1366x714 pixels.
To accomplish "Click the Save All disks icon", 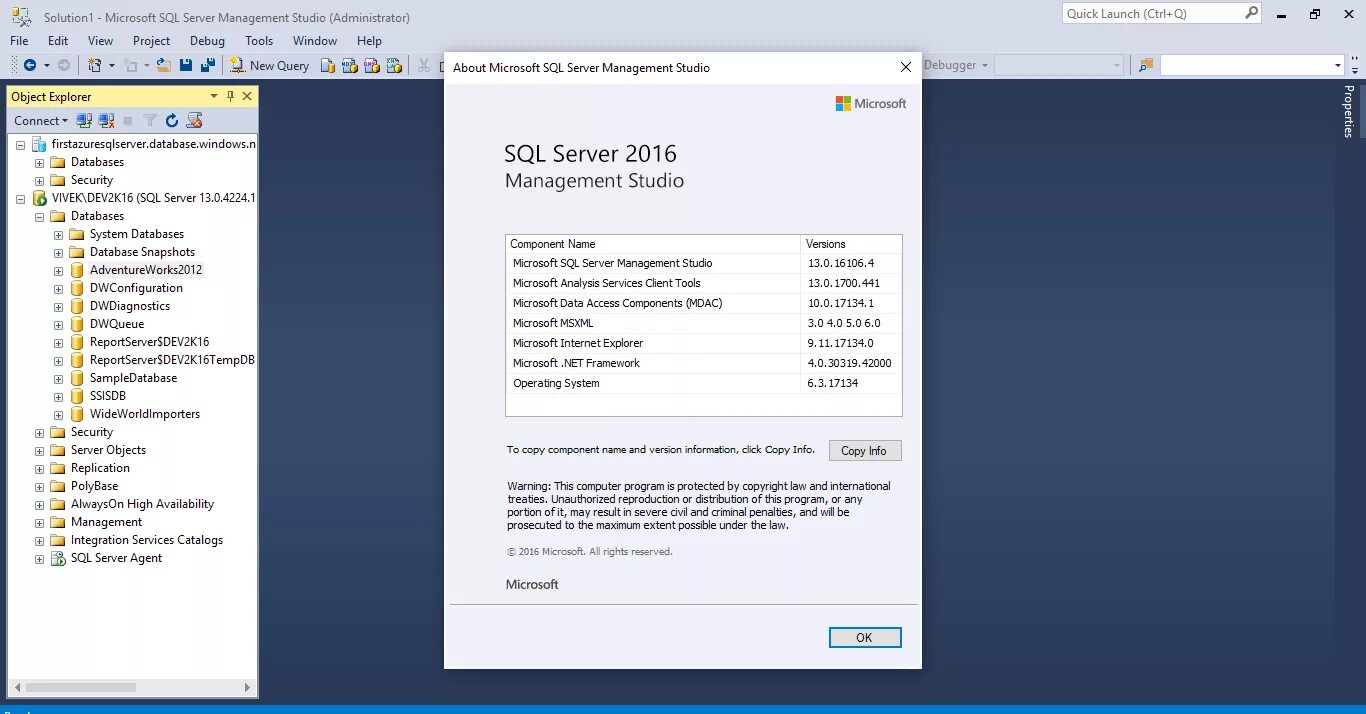I will pyautogui.click(x=208, y=65).
